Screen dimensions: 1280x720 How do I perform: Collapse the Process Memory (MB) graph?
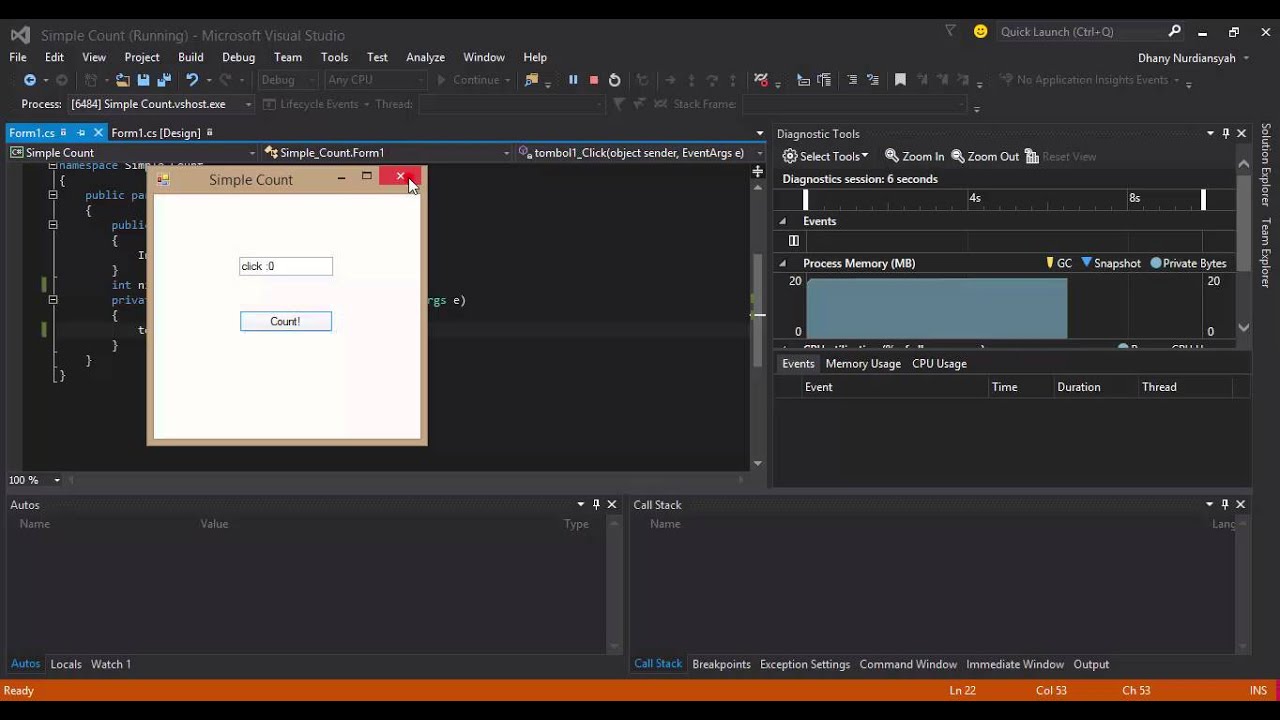(x=783, y=263)
